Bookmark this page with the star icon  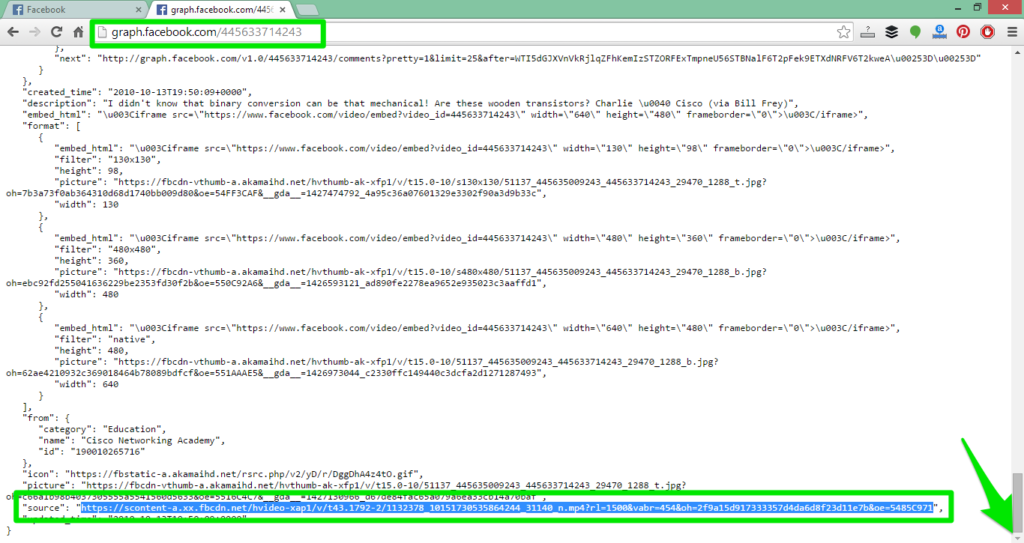pos(843,32)
